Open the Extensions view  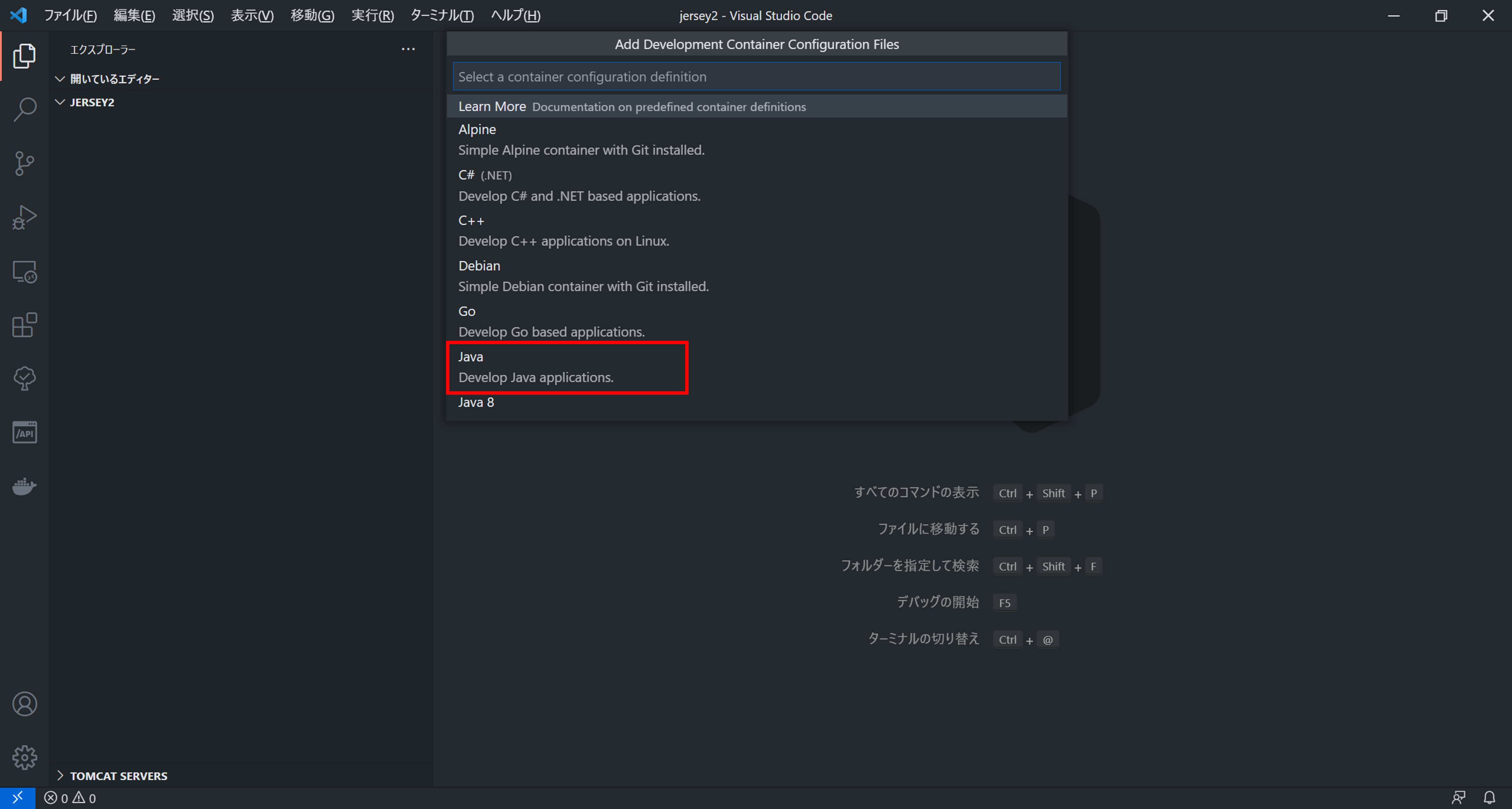[x=25, y=325]
